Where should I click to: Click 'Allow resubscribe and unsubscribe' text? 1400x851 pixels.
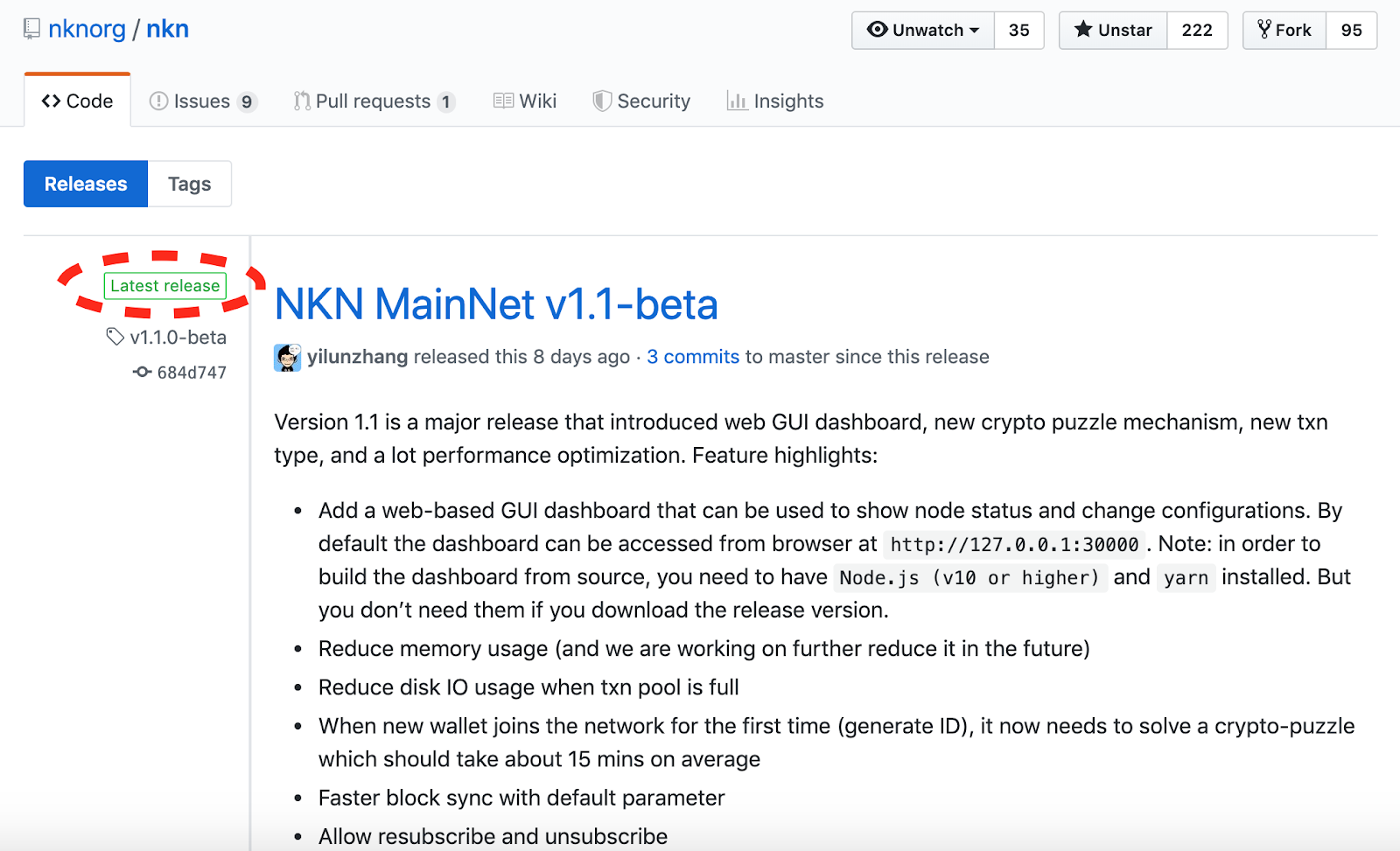(493, 836)
